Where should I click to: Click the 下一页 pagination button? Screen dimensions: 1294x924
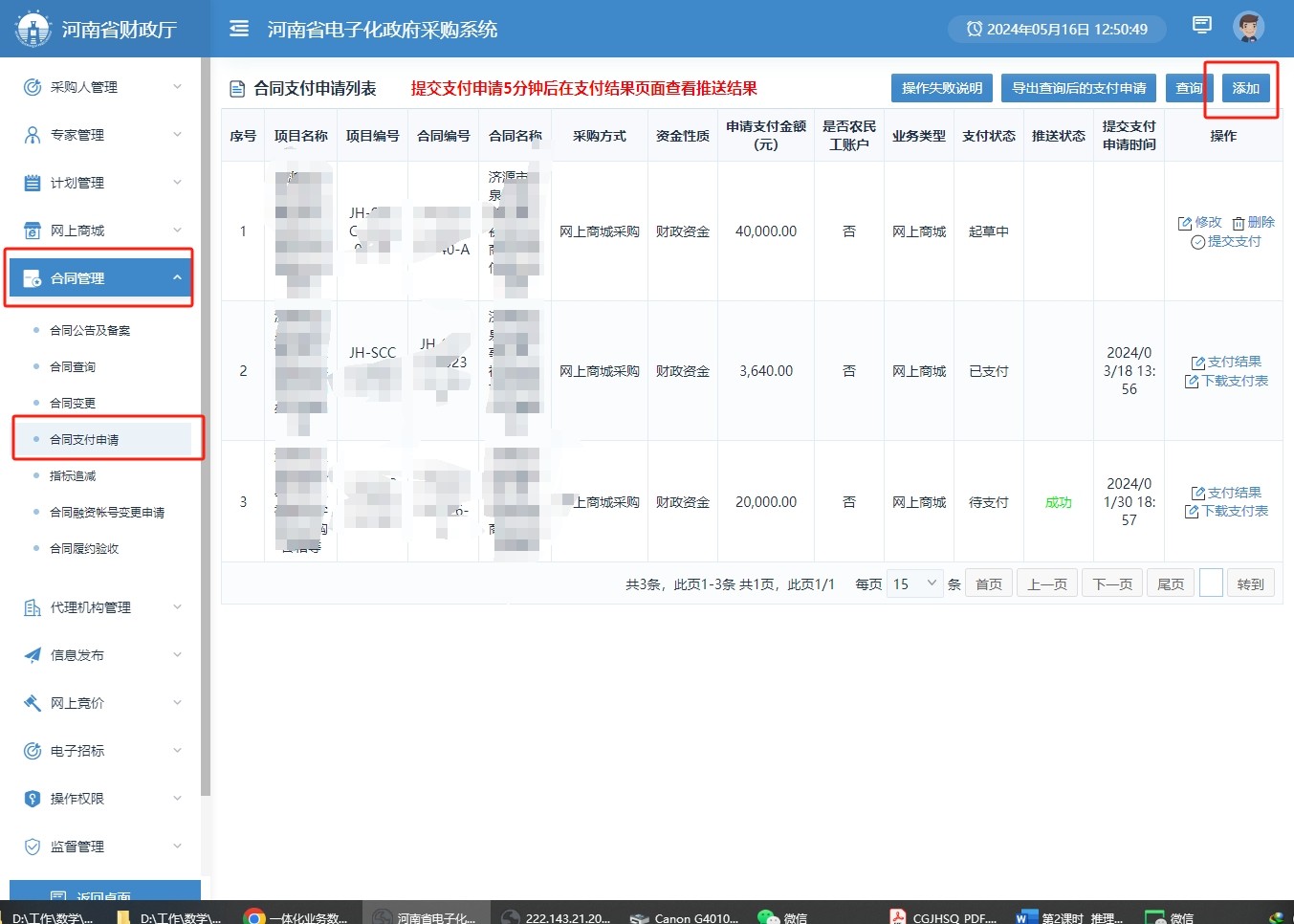click(x=1112, y=583)
